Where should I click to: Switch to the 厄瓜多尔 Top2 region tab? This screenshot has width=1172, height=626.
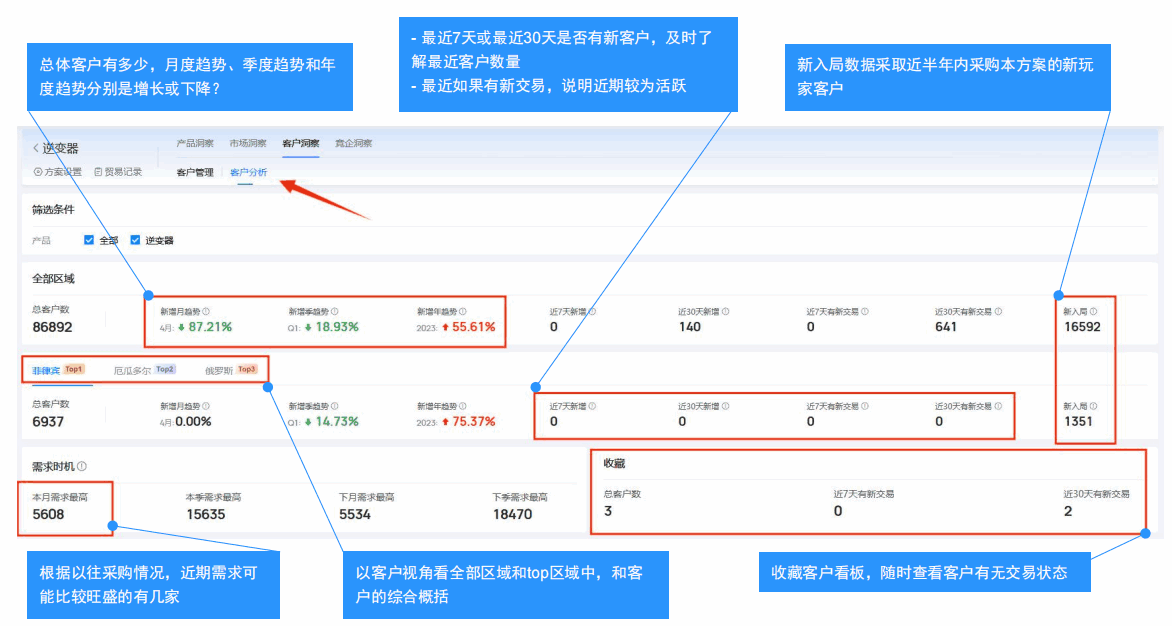[130, 367]
